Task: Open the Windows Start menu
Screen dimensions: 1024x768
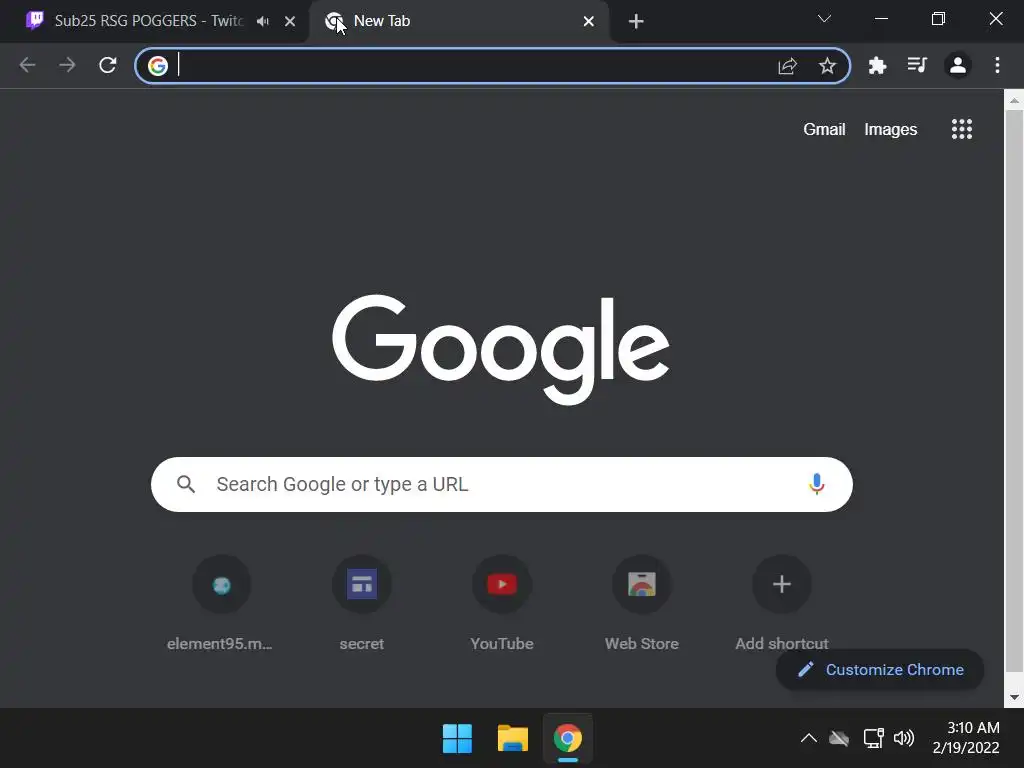Action: coord(457,739)
